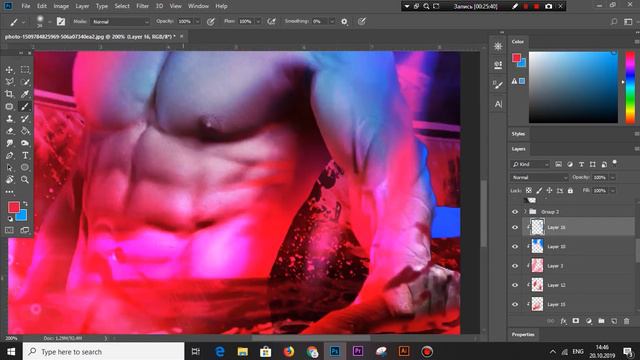The width and height of the screenshot is (640, 360).
Task: Click the background blue color swatch in toolbox
Action: [x=22, y=216]
